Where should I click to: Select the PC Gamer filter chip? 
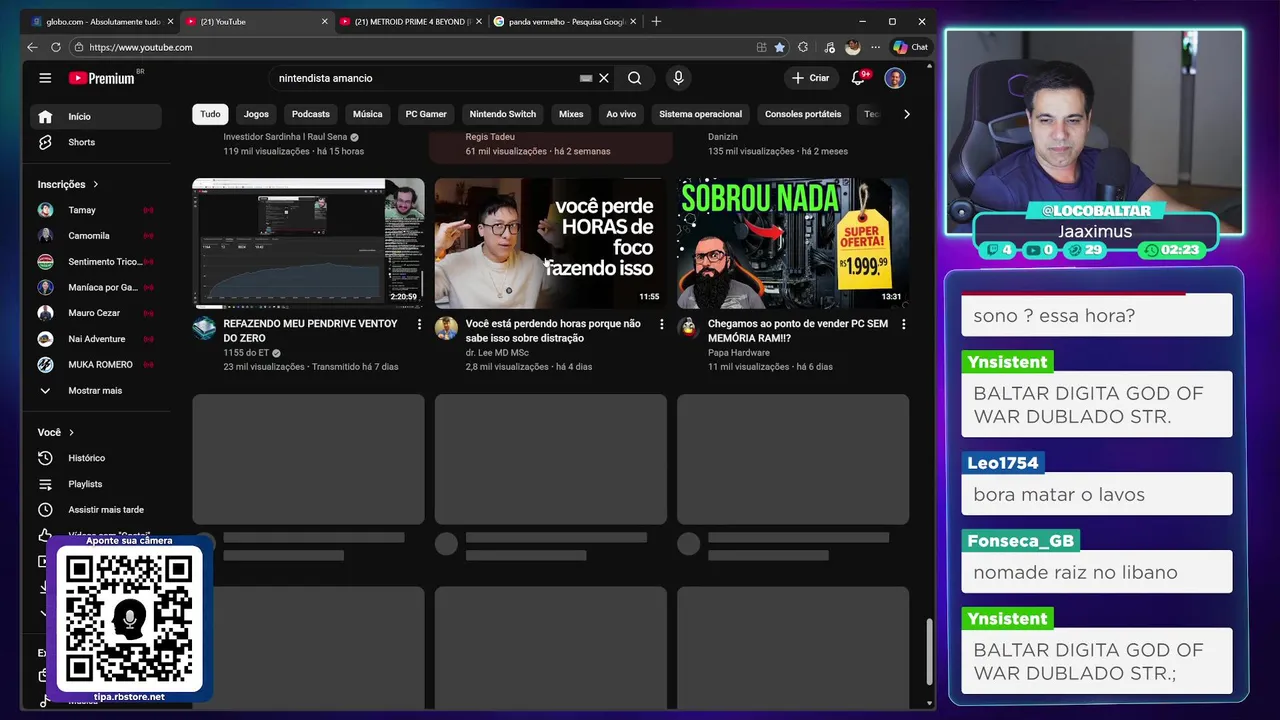[x=426, y=114]
